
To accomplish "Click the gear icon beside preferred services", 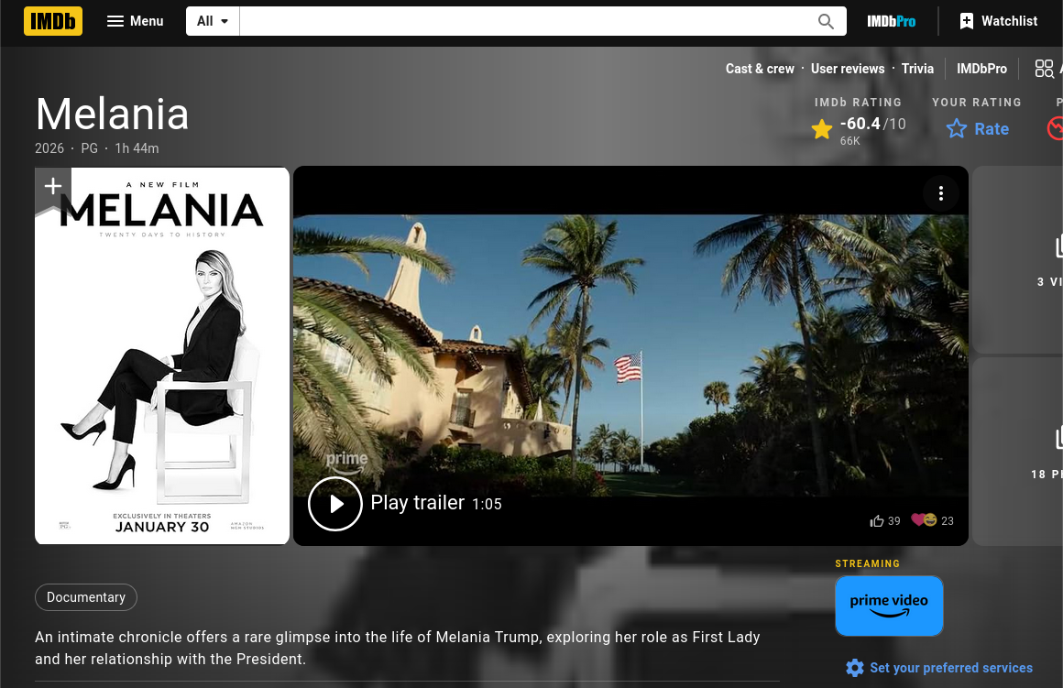I will (855, 668).
